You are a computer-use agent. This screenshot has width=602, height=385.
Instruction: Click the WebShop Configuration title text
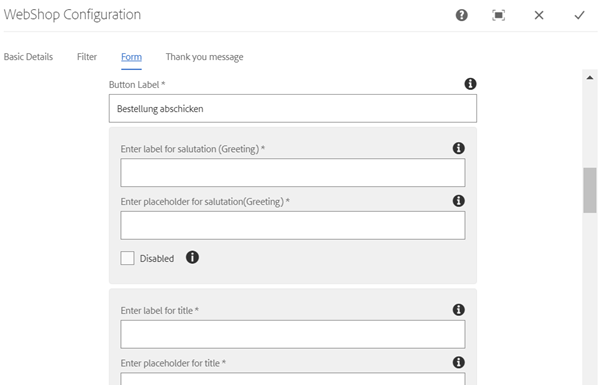coord(72,15)
